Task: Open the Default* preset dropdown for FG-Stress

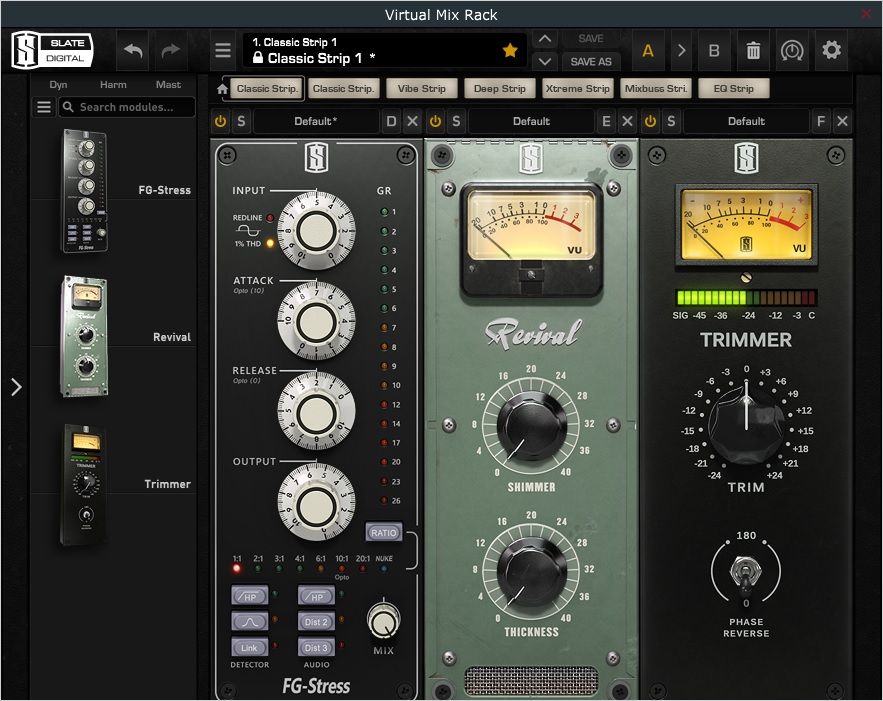Action: [x=315, y=121]
